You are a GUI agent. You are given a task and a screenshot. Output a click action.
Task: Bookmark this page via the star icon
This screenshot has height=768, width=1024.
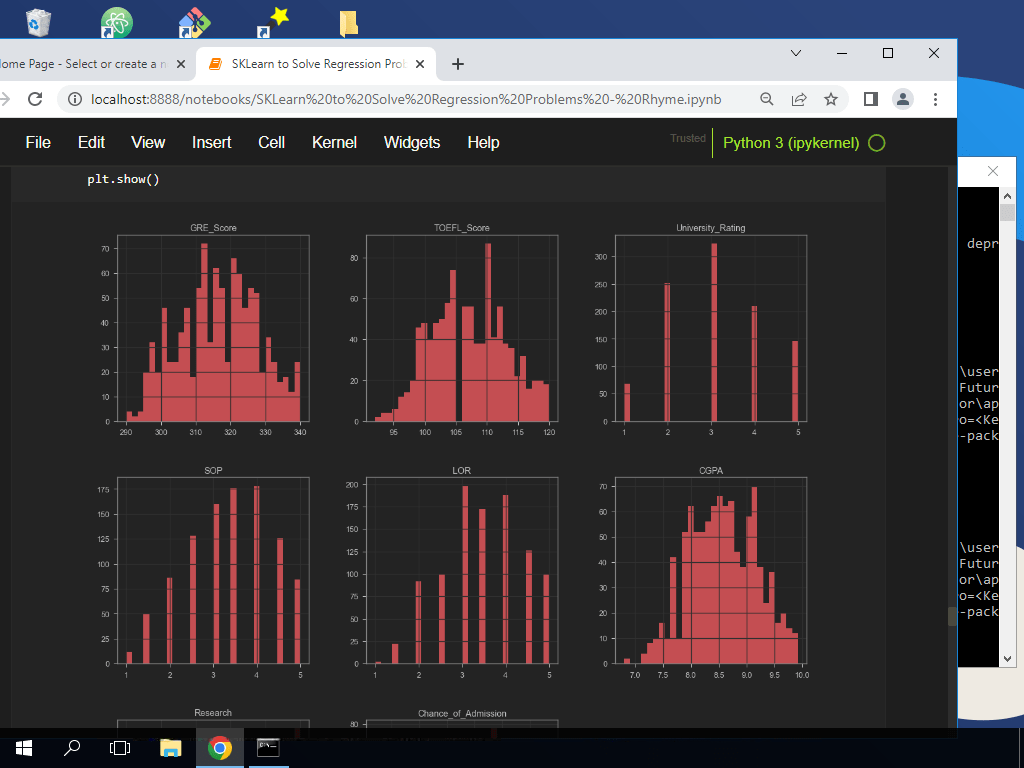[831, 99]
